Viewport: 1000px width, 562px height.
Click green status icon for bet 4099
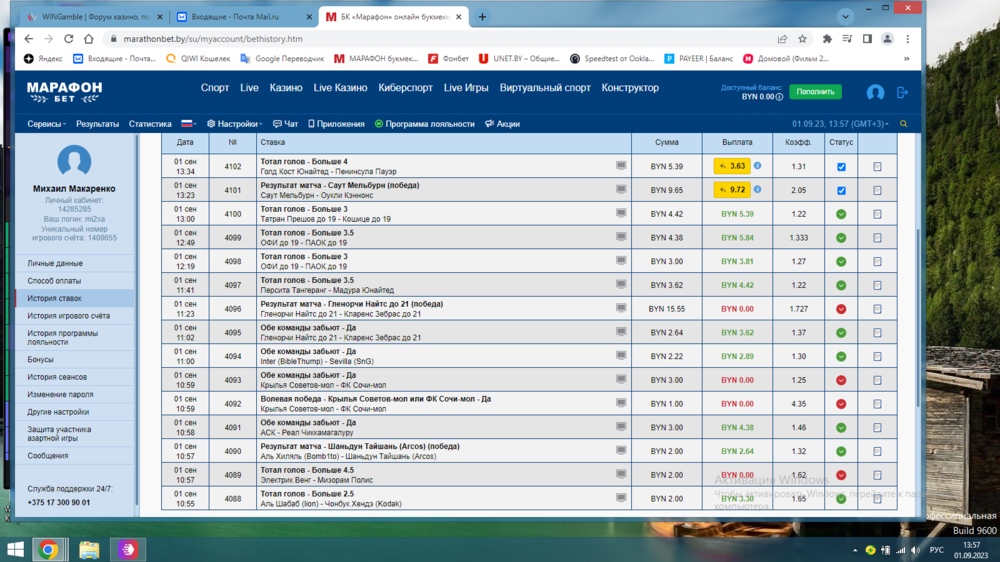coord(841,238)
